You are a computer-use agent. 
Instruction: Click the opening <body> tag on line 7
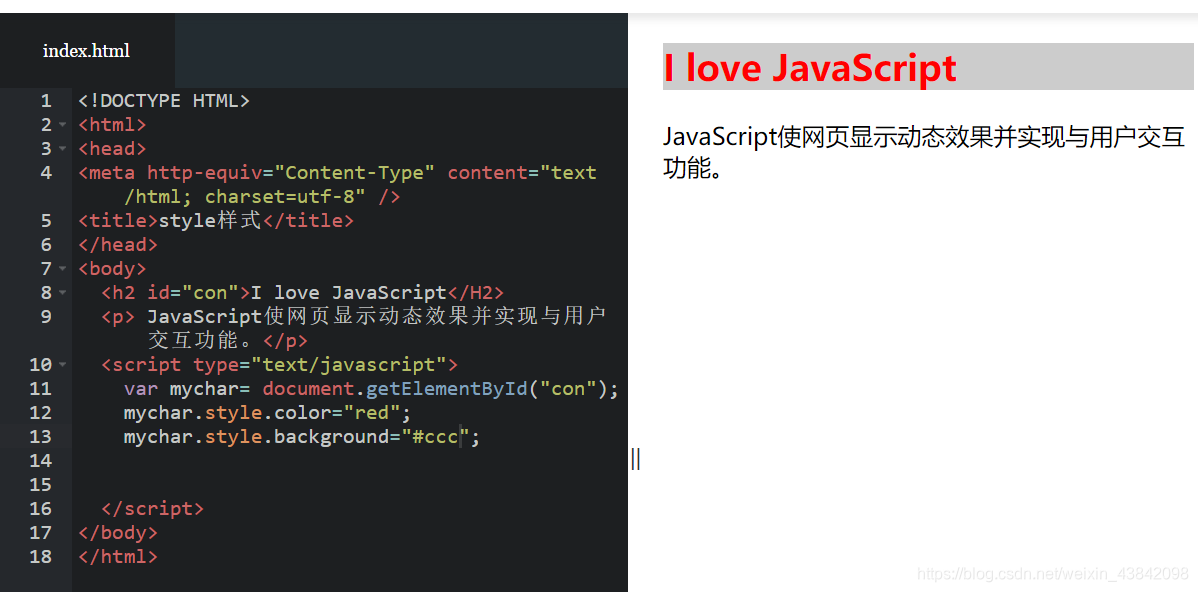coord(112,269)
